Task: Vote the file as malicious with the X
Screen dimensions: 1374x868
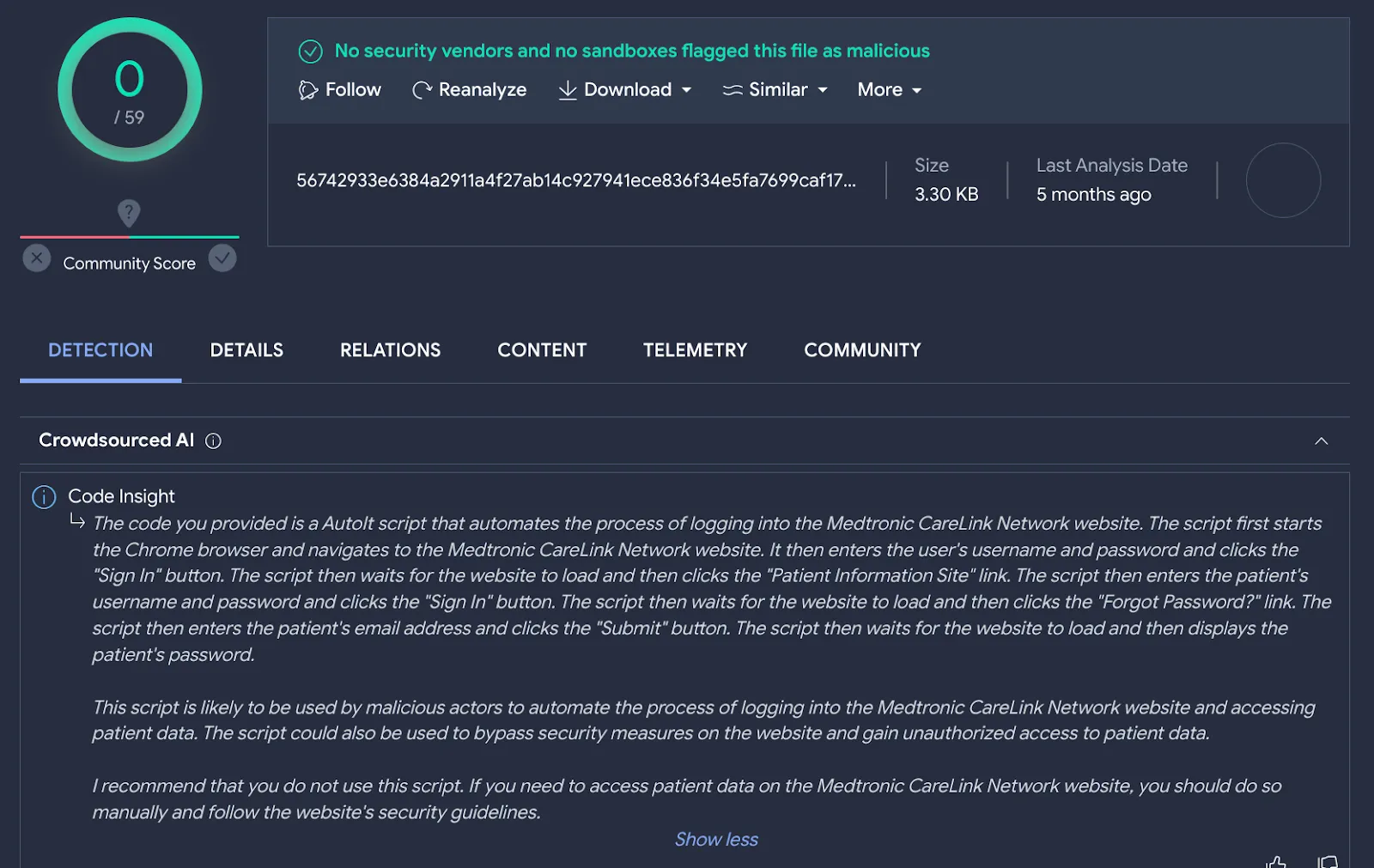Action: [x=35, y=258]
